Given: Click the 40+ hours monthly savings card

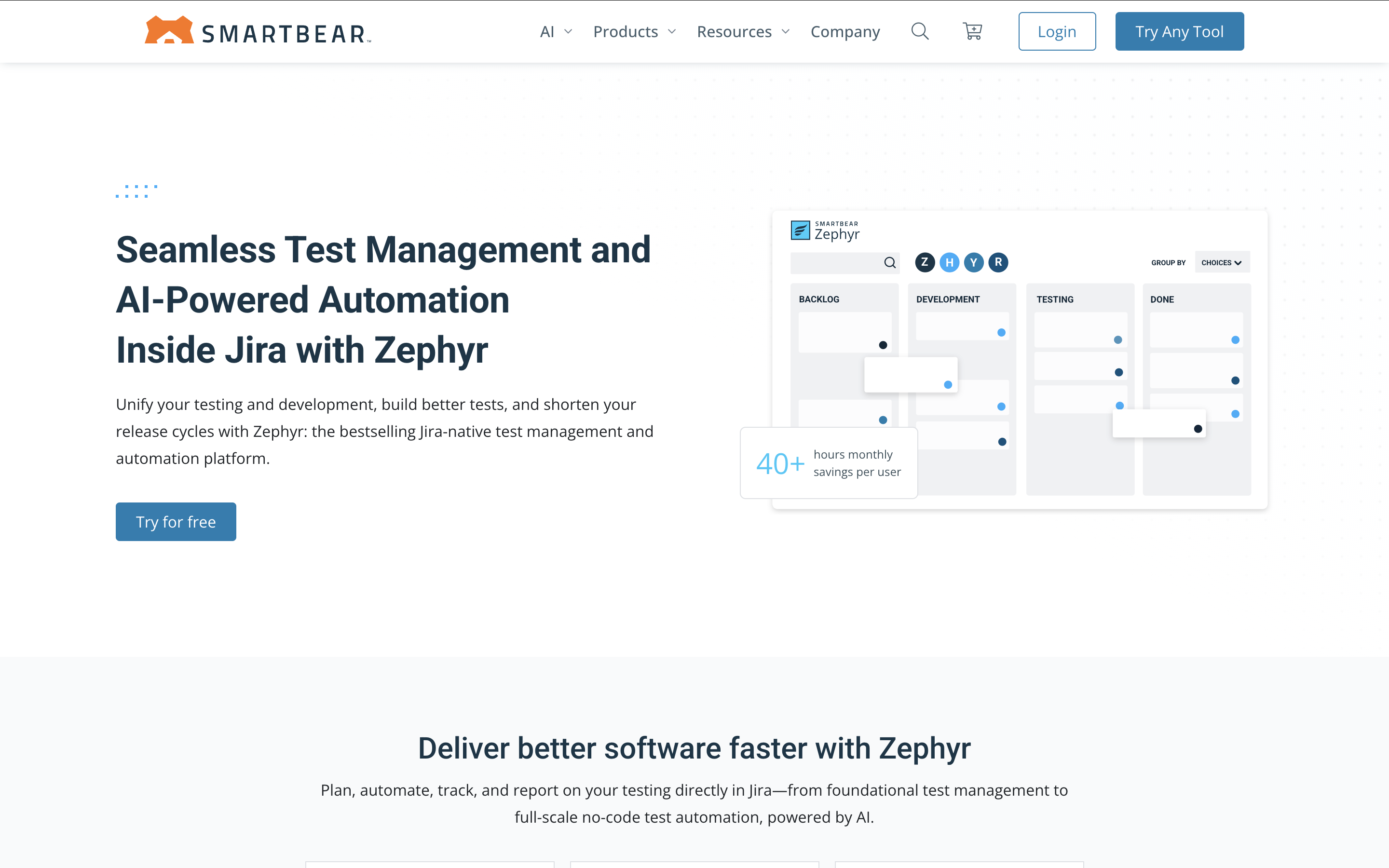Looking at the screenshot, I should [x=828, y=463].
